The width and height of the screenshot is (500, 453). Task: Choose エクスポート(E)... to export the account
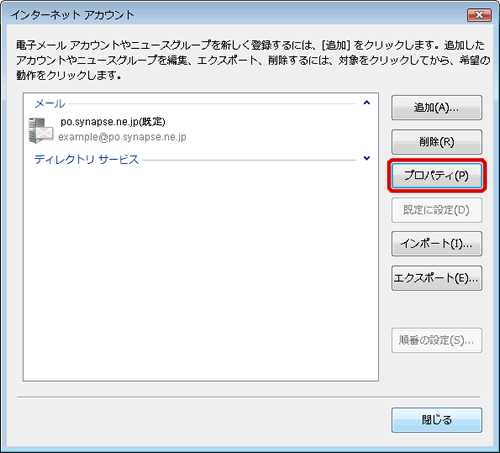[x=437, y=278]
